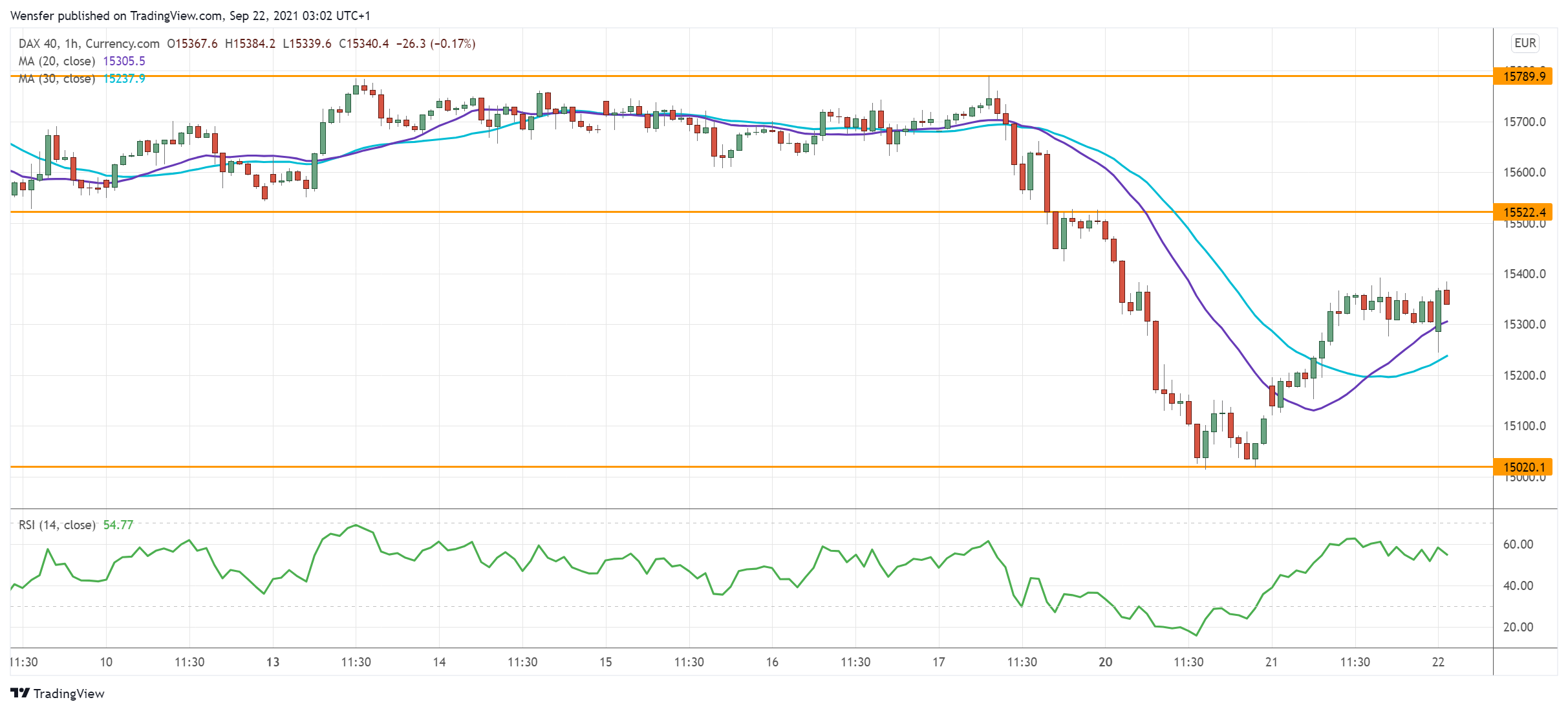Select the 15789.9 resistance price label
The height and width of the screenshot is (711, 1568).
tap(1524, 76)
